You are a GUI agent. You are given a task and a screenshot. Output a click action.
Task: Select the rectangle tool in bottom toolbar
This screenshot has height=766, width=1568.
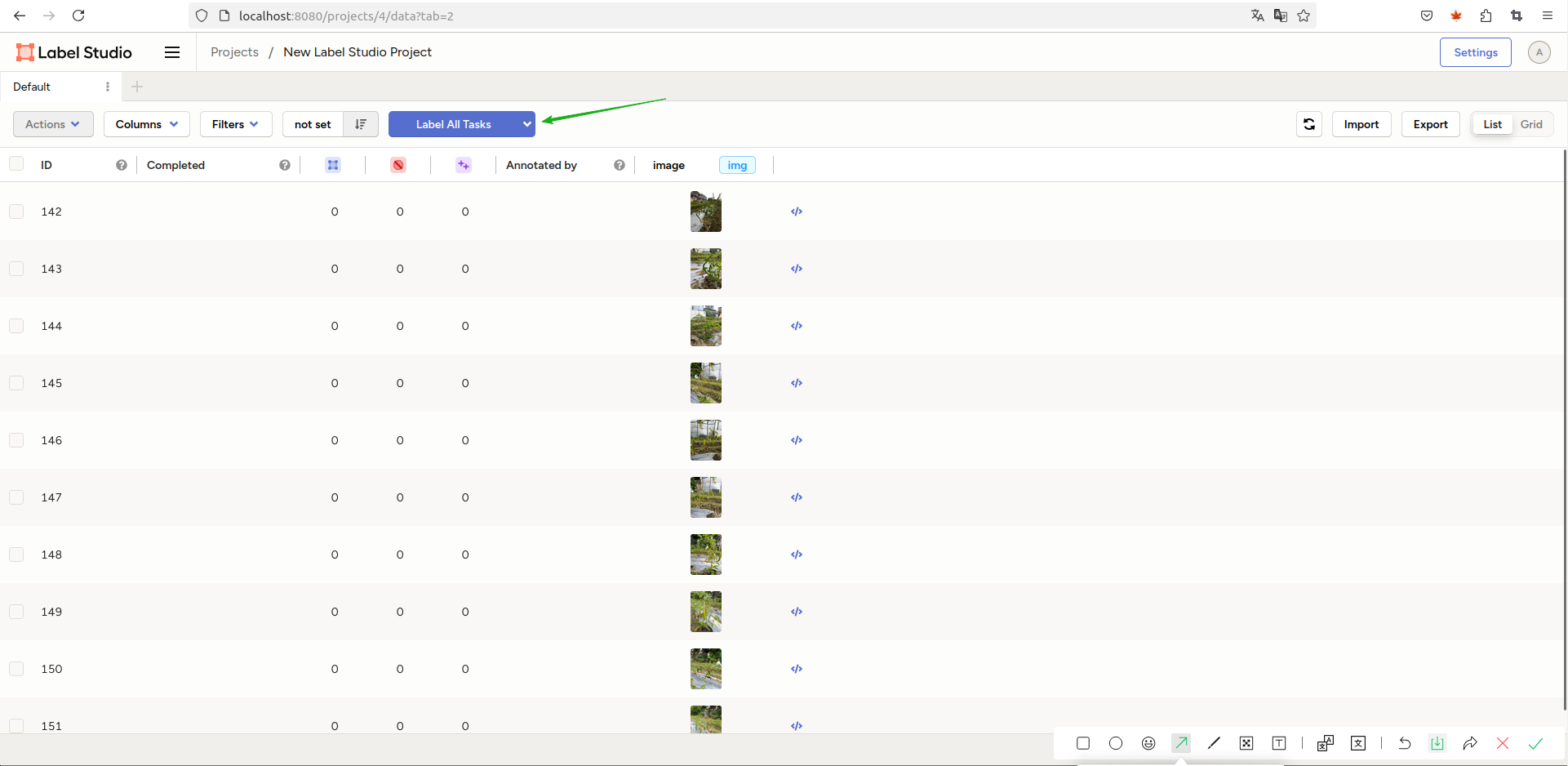coord(1083,743)
